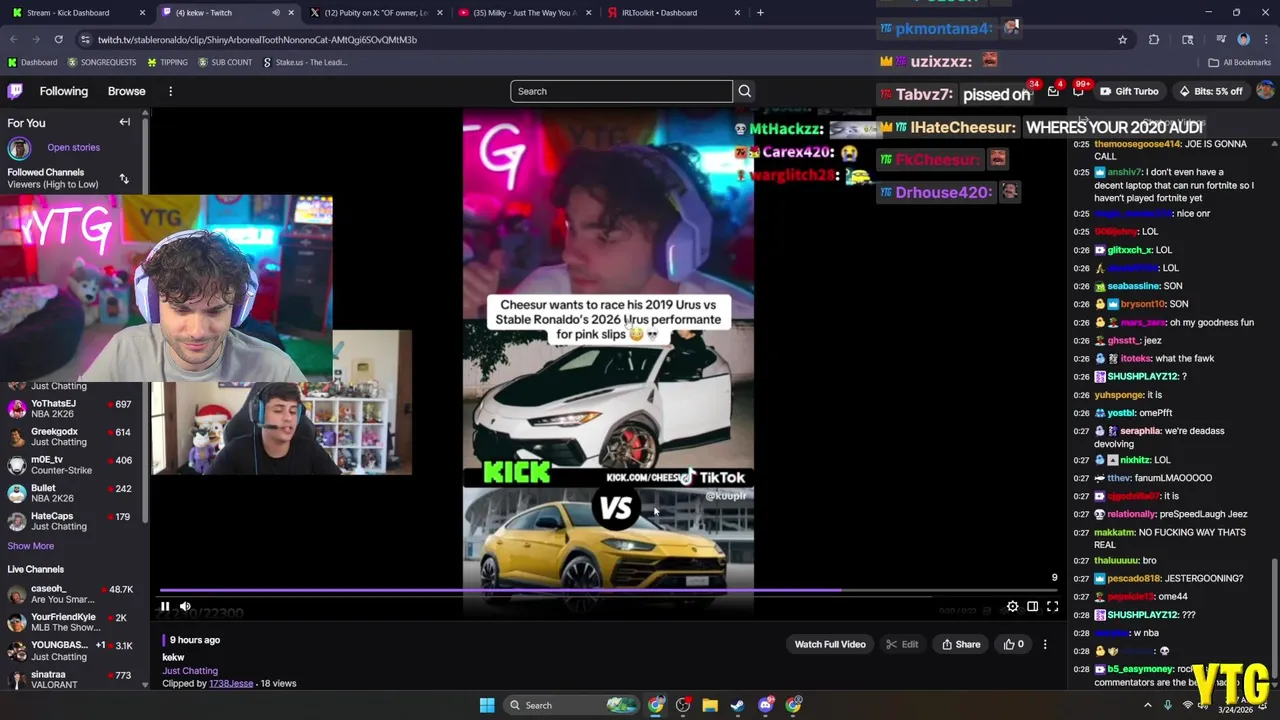Open sinatraa live channel
This screenshot has width=1280, height=720.
click(70, 679)
